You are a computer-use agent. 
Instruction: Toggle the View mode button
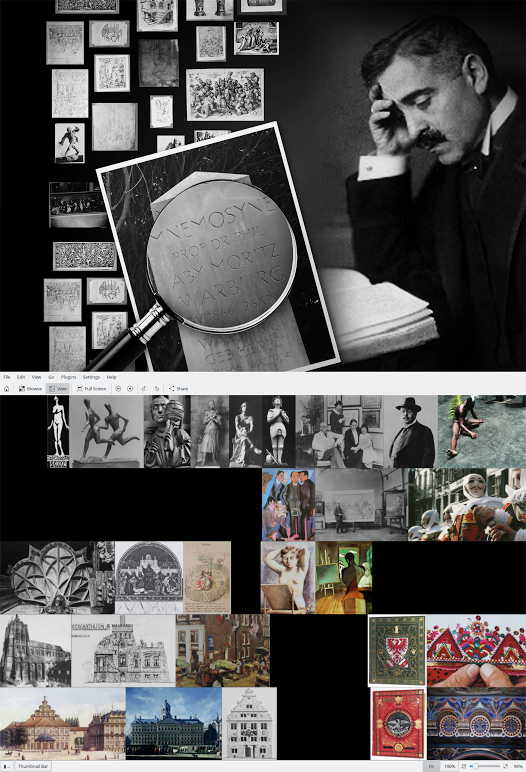click(x=58, y=389)
